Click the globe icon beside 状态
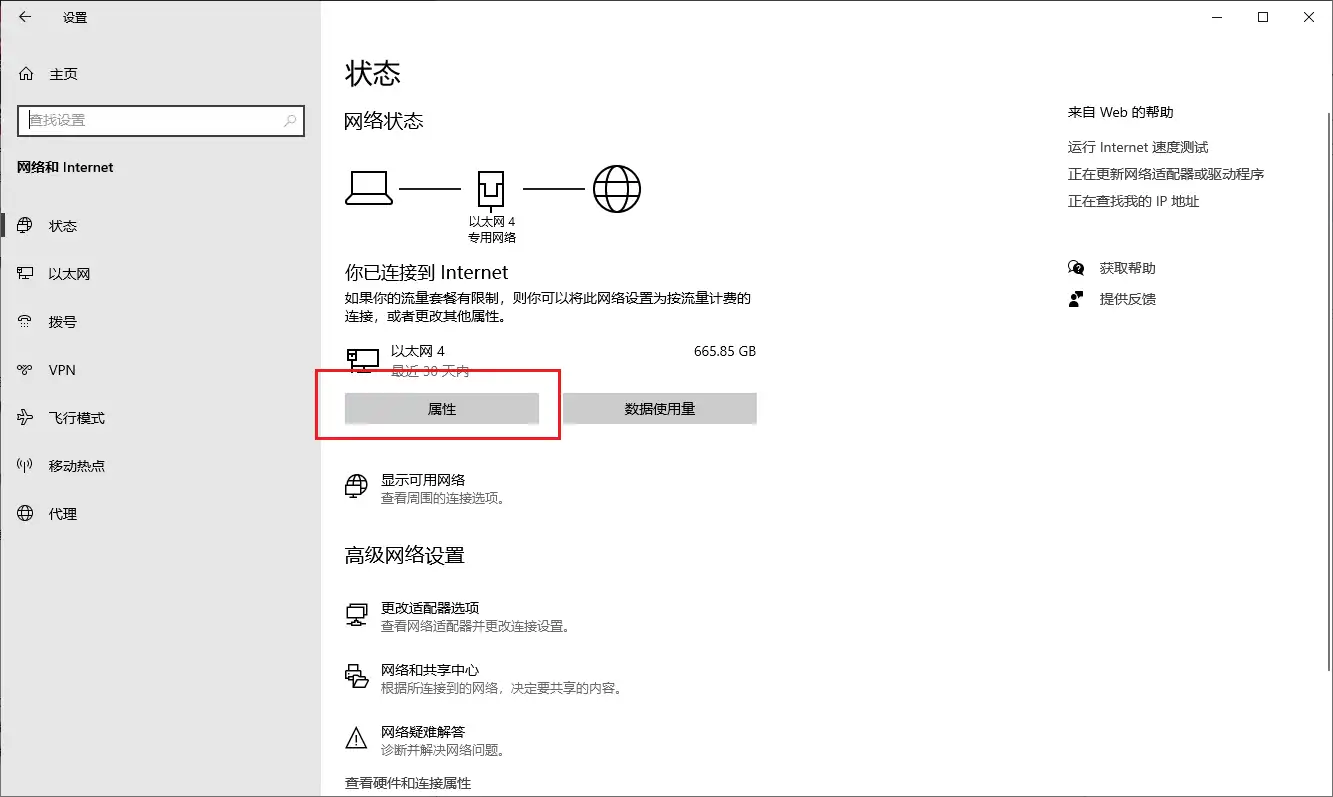 pyautogui.click(x=26, y=226)
